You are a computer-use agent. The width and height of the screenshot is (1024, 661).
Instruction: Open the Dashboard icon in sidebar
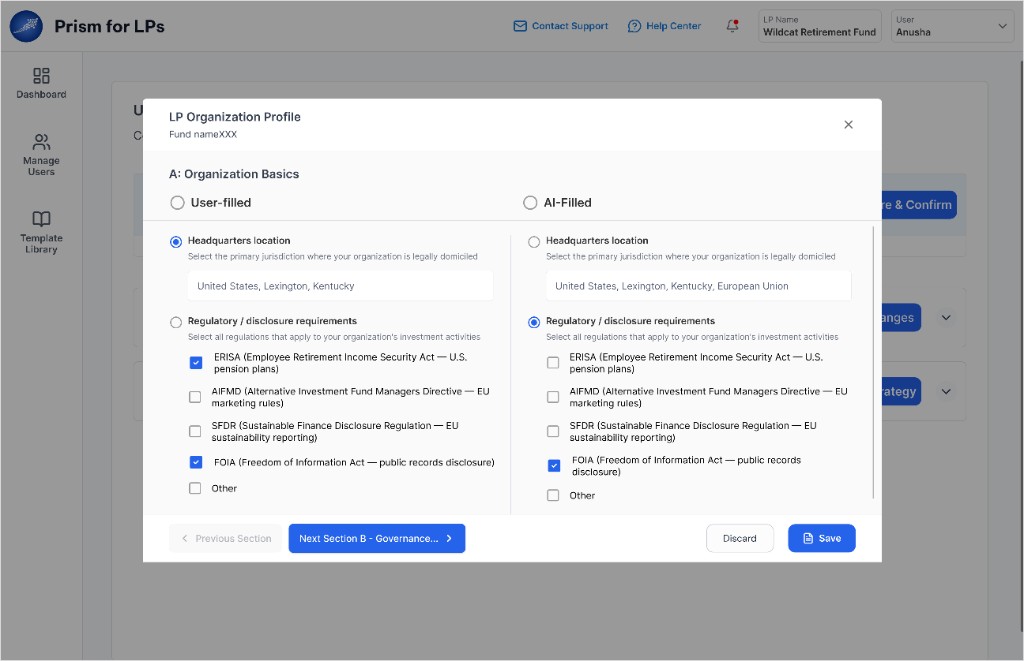(x=41, y=76)
